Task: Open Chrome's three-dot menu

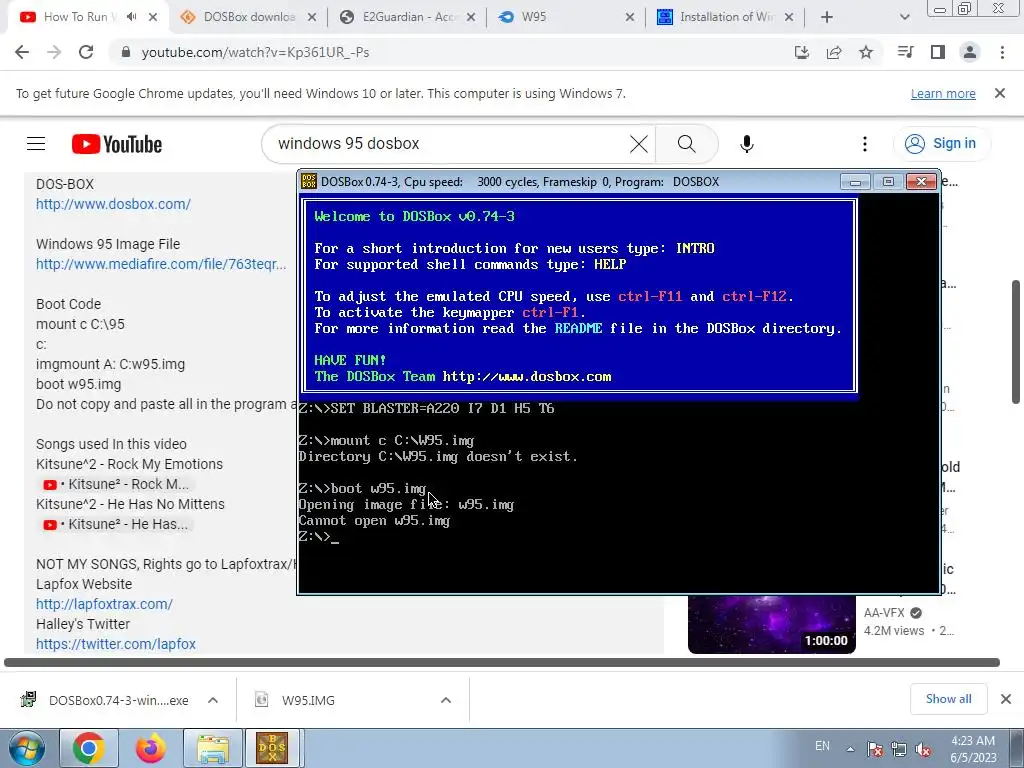Action: click(1002, 52)
